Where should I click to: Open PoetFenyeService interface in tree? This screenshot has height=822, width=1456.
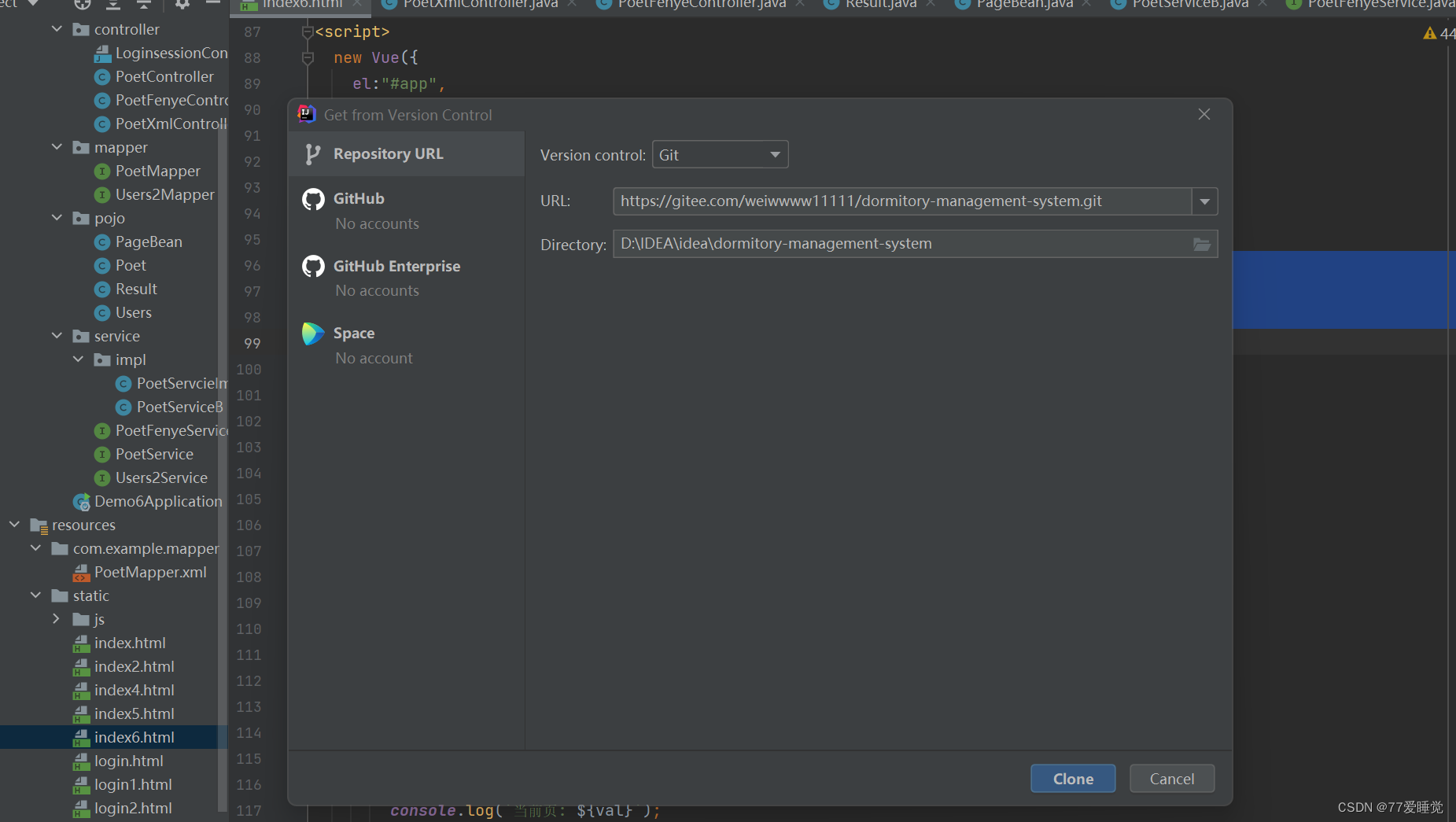click(x=161, y=430)
